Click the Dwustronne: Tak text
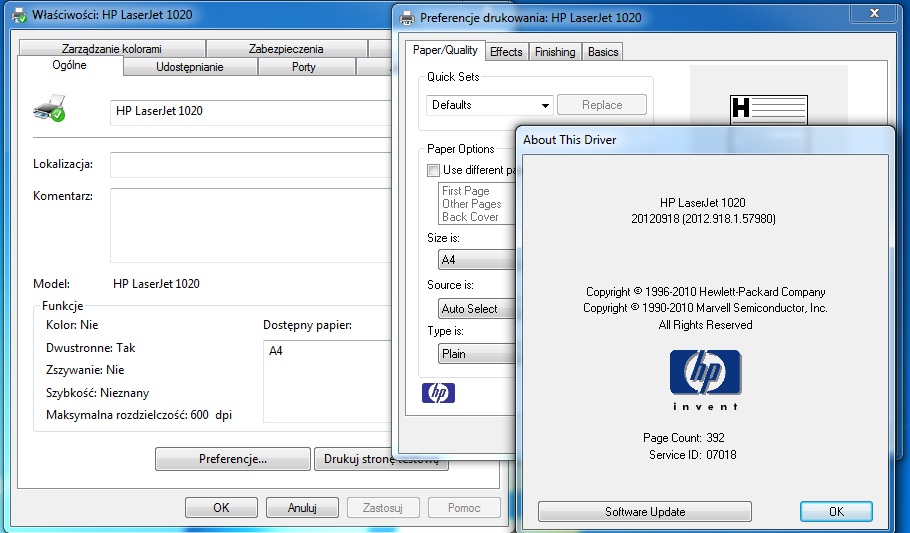910x533 pixels. click(91, 348)
